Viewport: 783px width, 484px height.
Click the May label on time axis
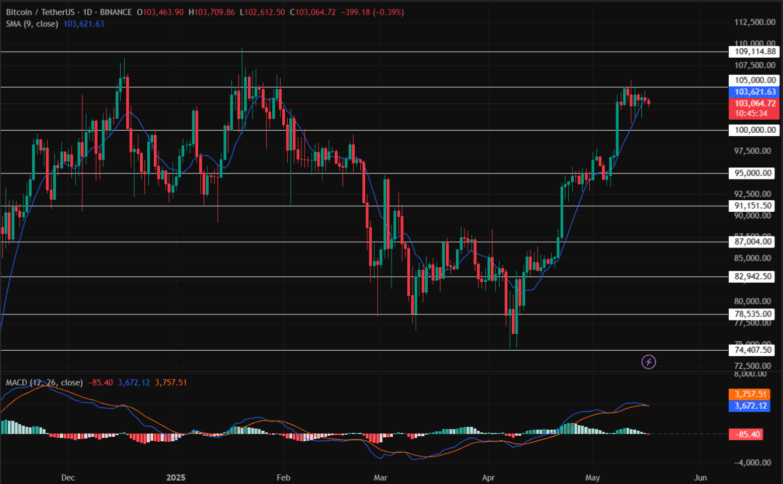tap(592, 478)
